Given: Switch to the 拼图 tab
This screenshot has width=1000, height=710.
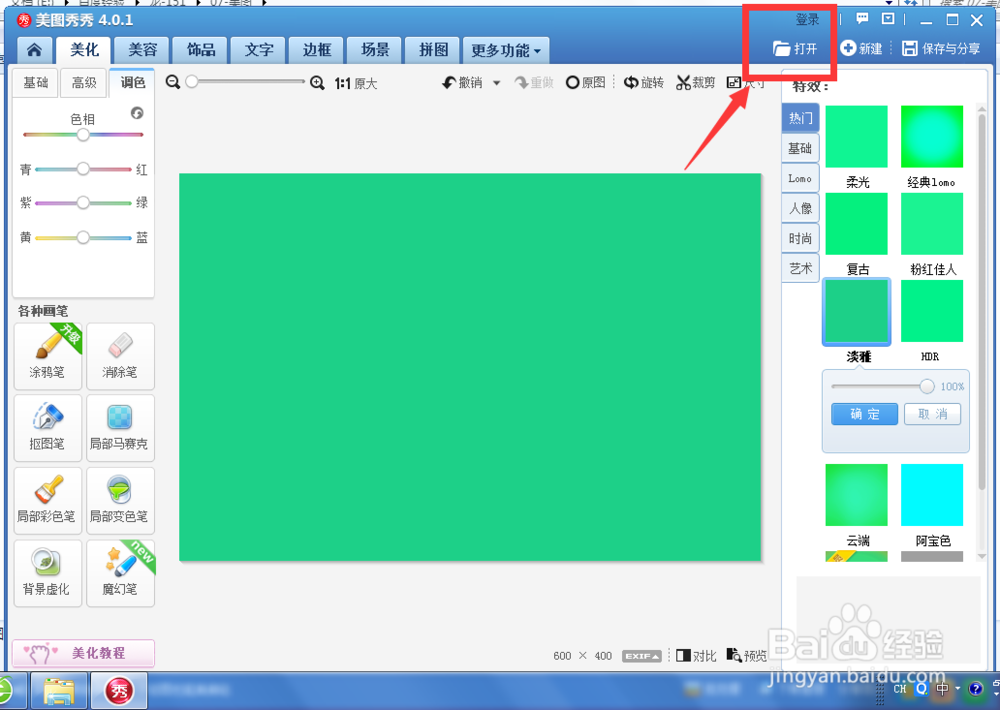Looking at the screenshot, I should (433, 50).
